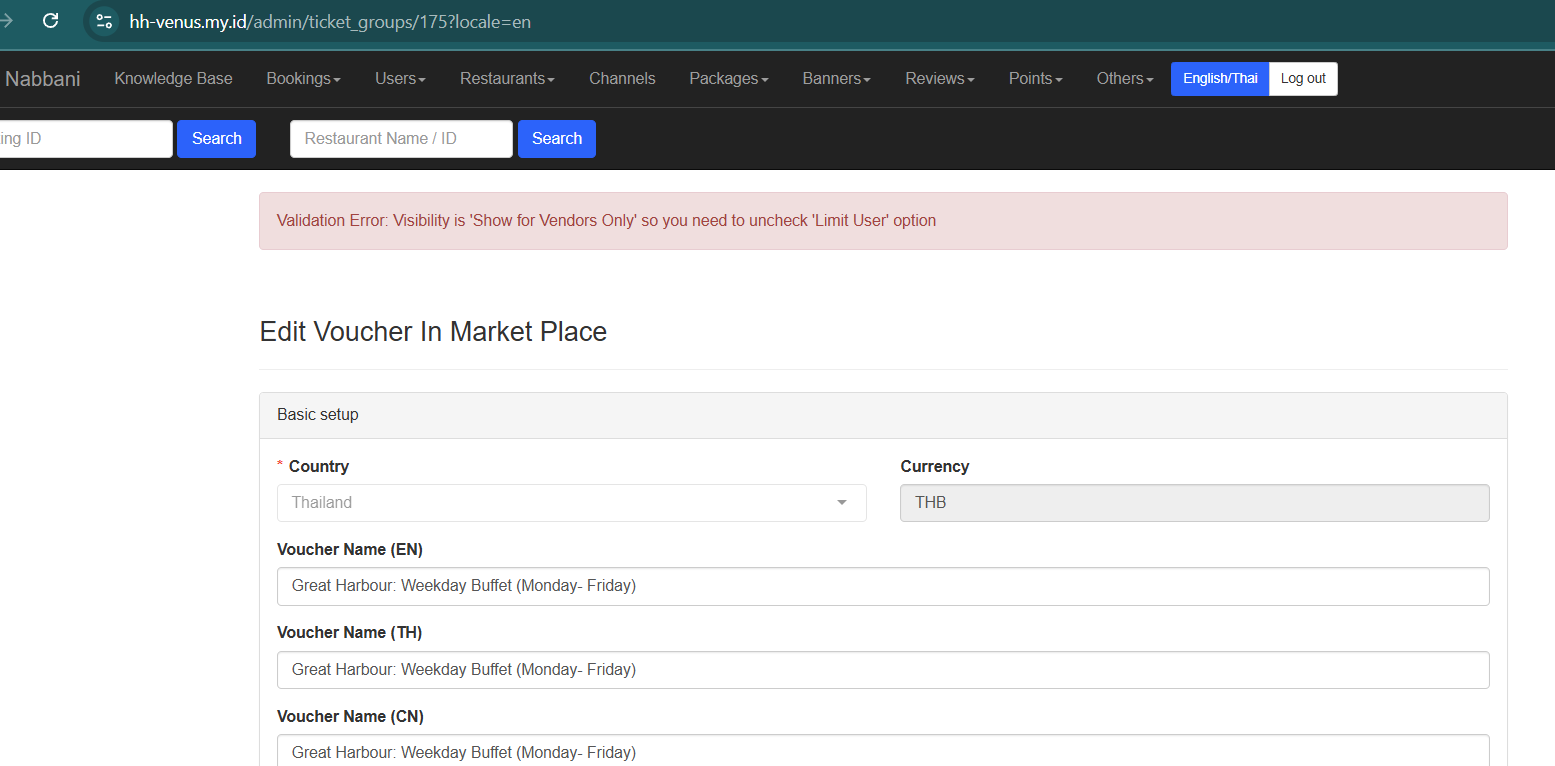Image resolution: width=1555 pixels, height=766 pixels.
Task: Open the Points dropdown menu
Action: [1035, 79]
